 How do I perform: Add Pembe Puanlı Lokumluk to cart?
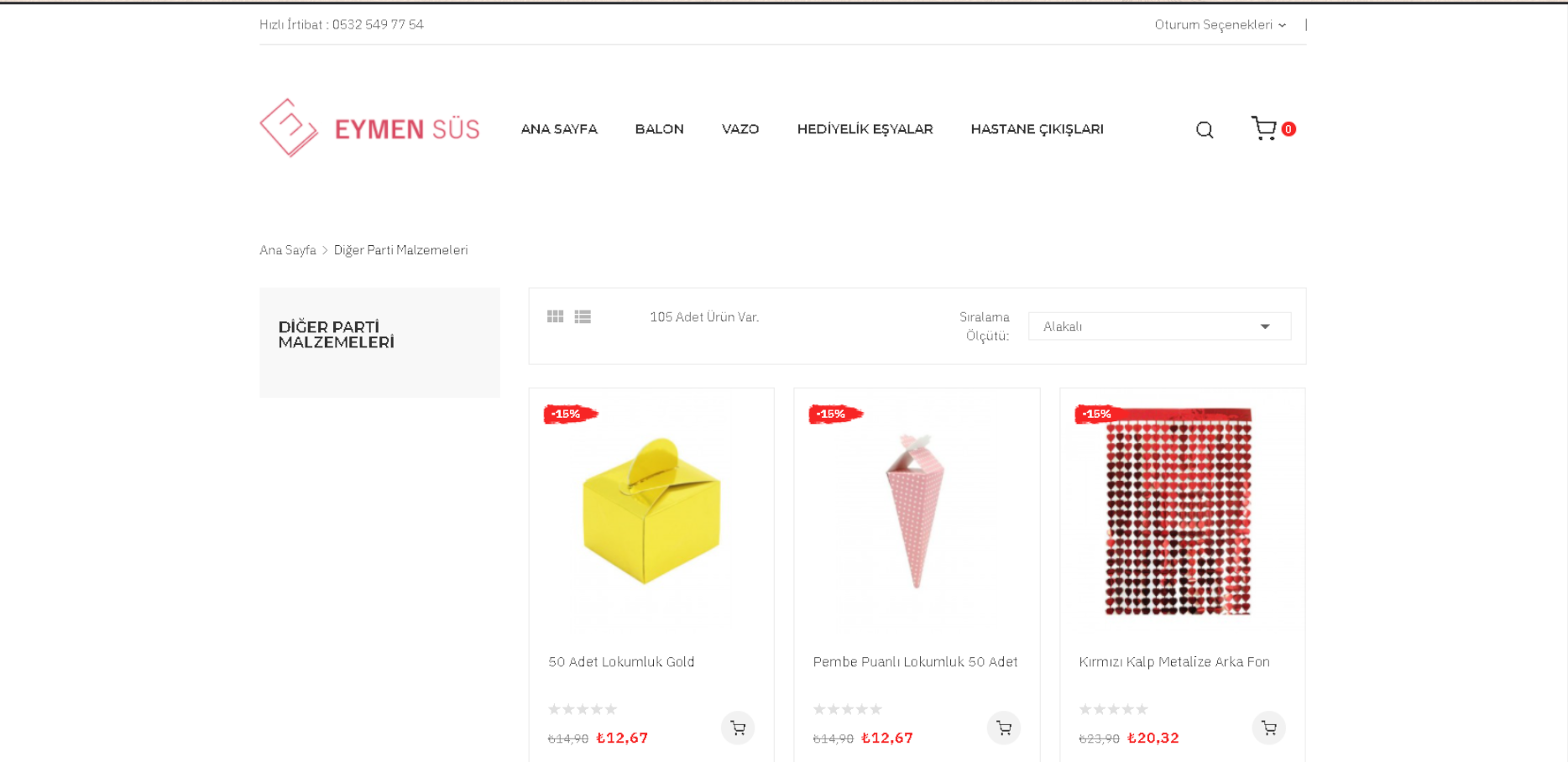1003,728
